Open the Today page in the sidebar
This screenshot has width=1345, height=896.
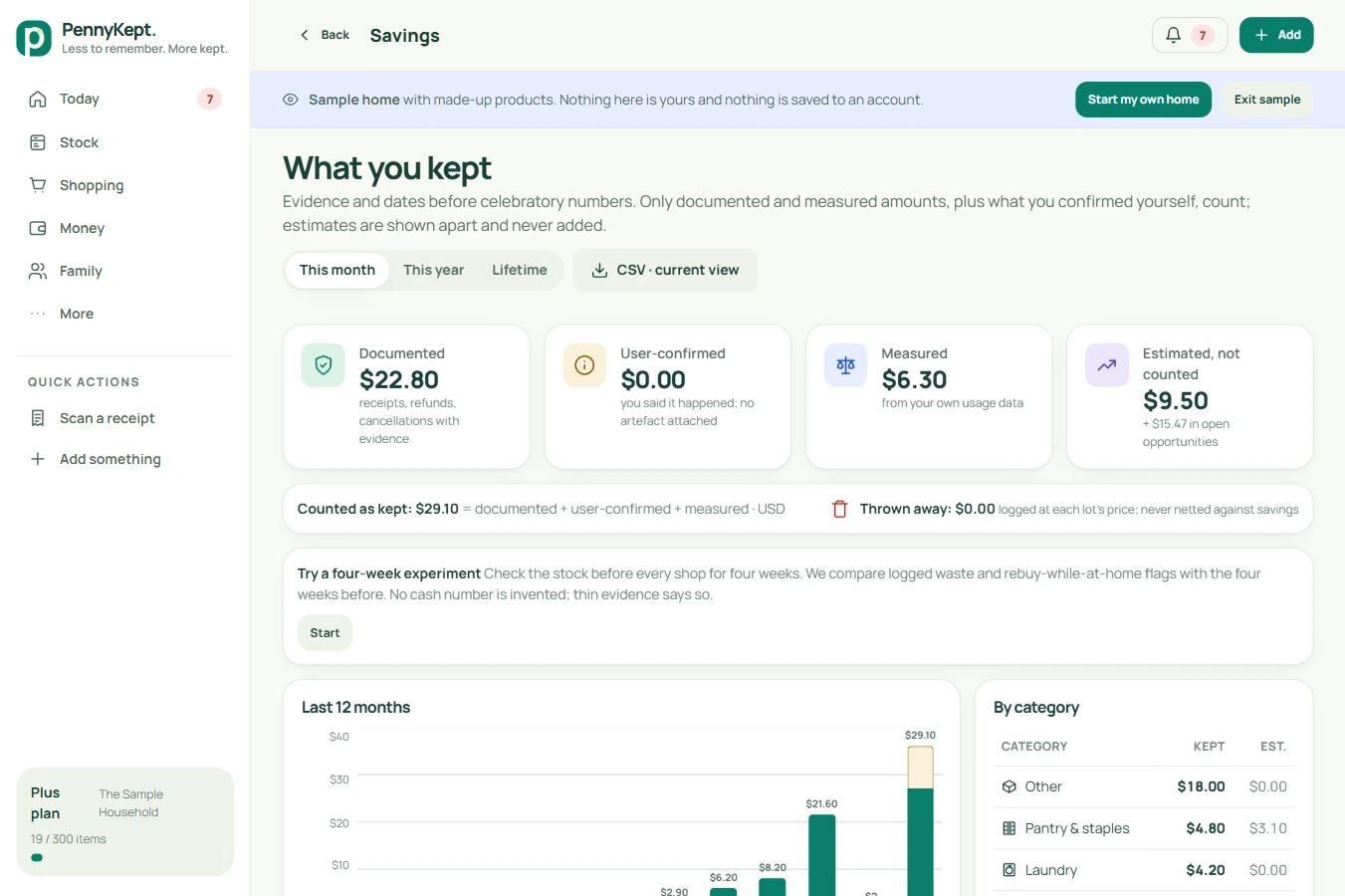click(x=124, y=99)
